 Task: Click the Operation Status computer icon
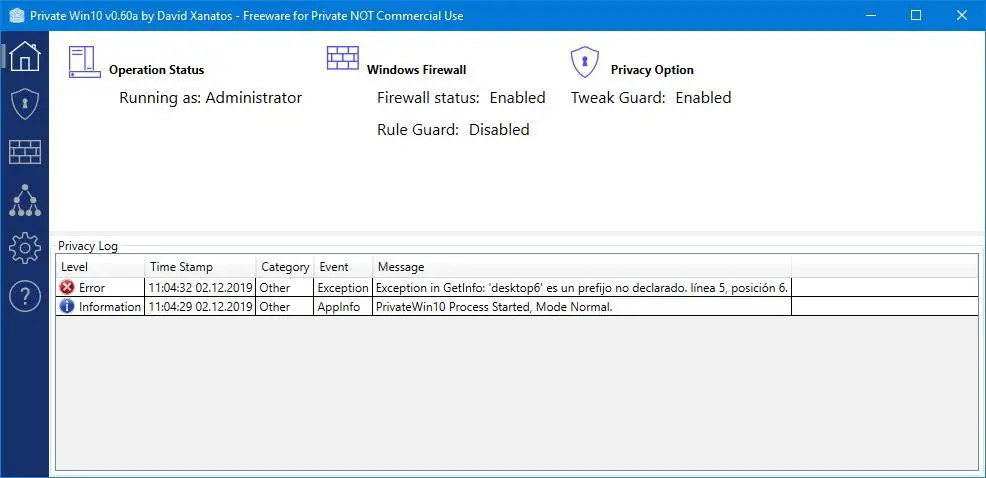point(84,62)
